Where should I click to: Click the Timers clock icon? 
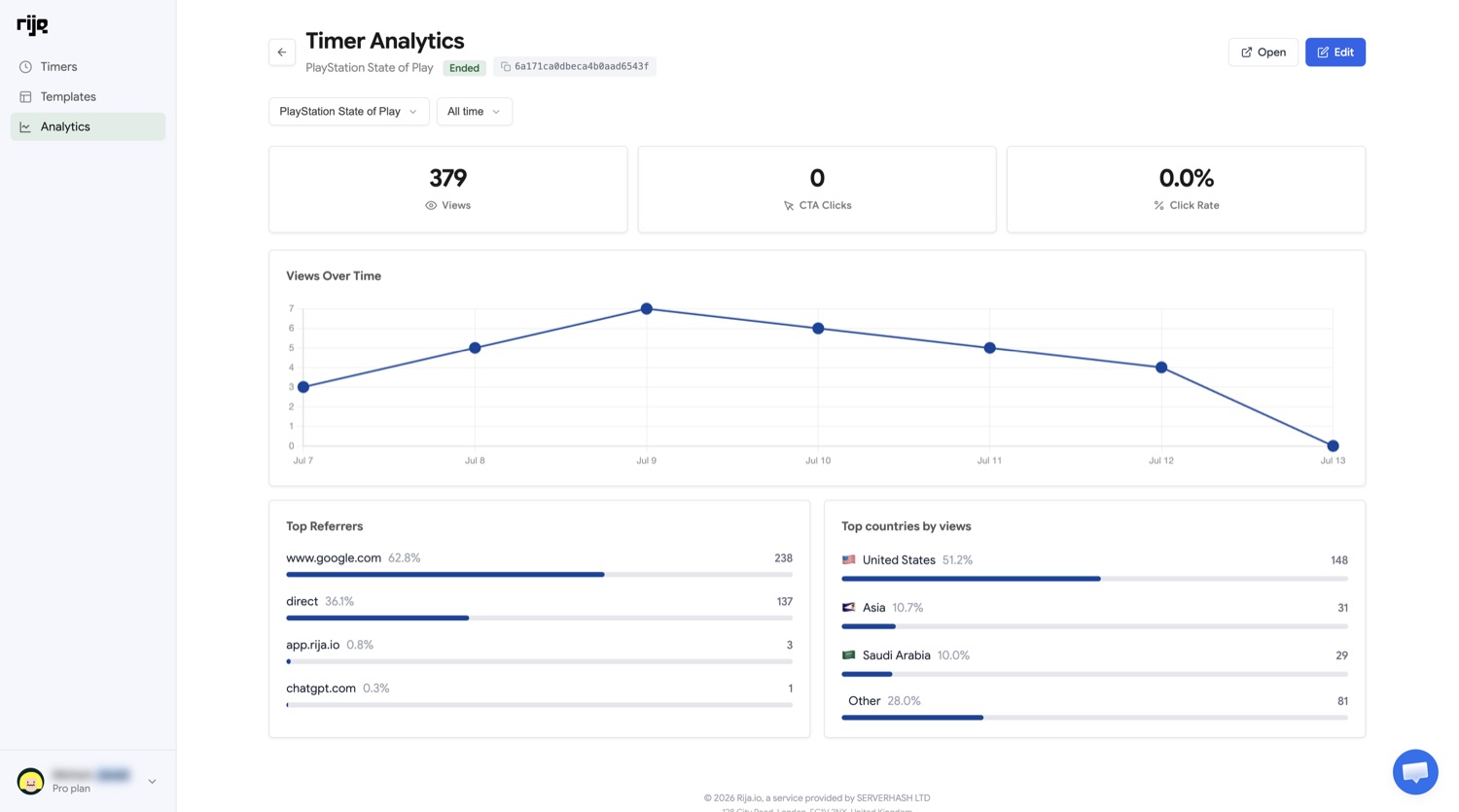[x=25, y=67]
